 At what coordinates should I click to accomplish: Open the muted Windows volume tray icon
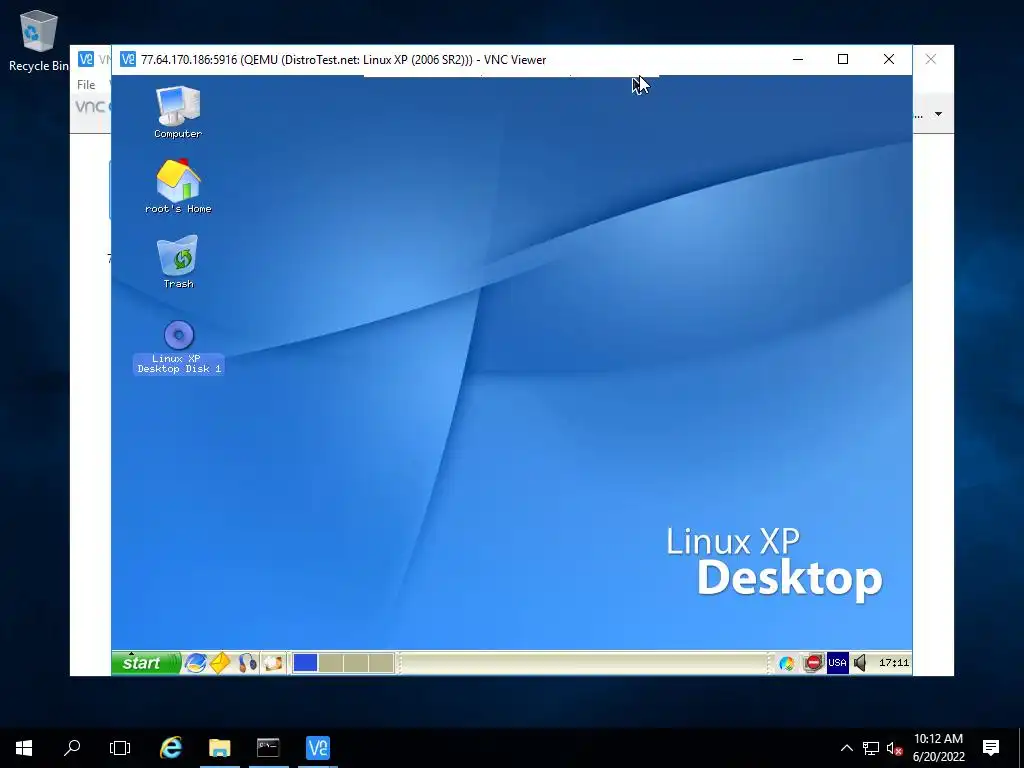point(895,748)
